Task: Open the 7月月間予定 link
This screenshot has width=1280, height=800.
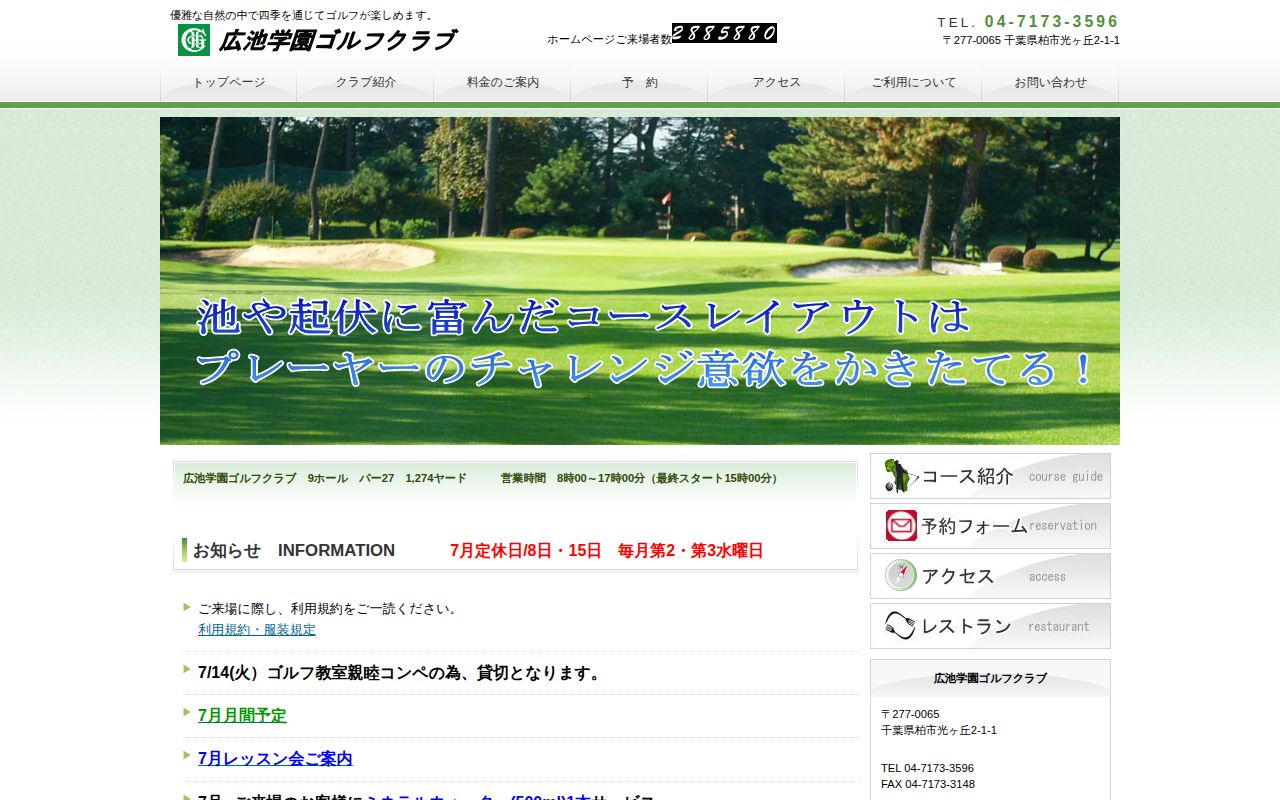Action: click(x=242, y=716)
